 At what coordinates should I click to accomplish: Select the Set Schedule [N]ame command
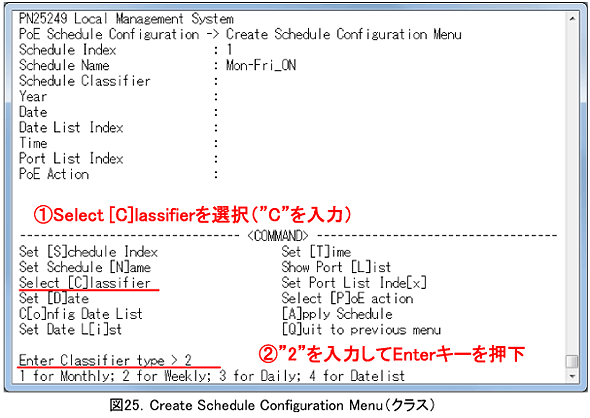85,267
